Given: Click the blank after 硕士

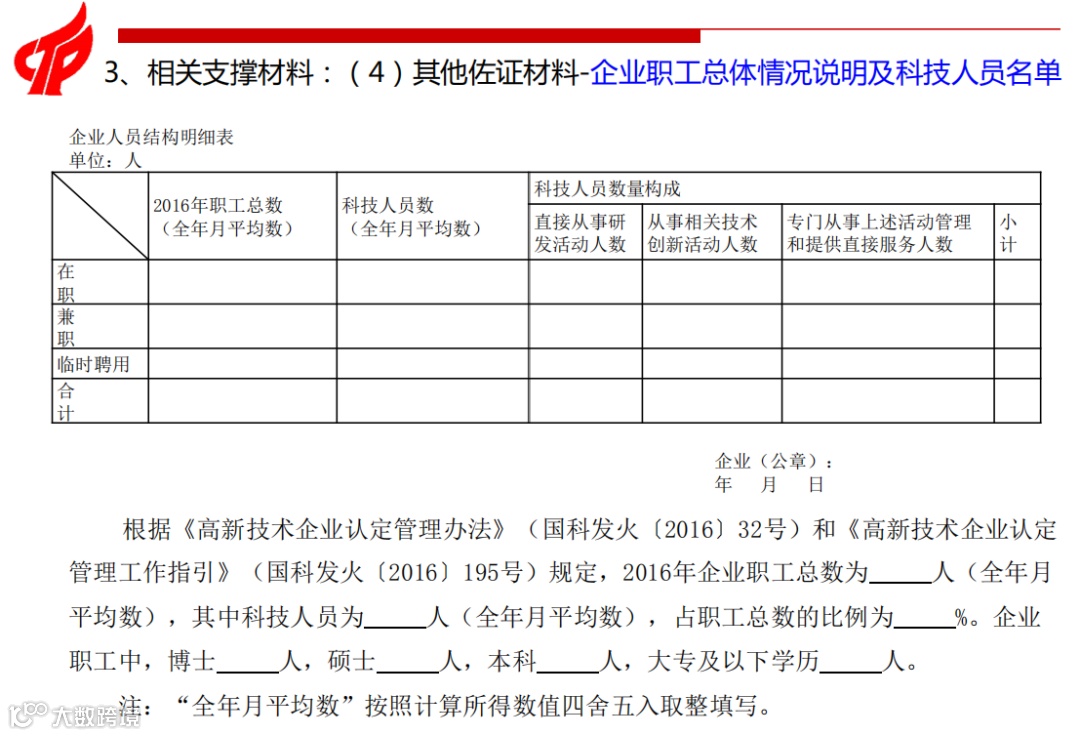Looking at the screenshot, I should tap(408, 664).
